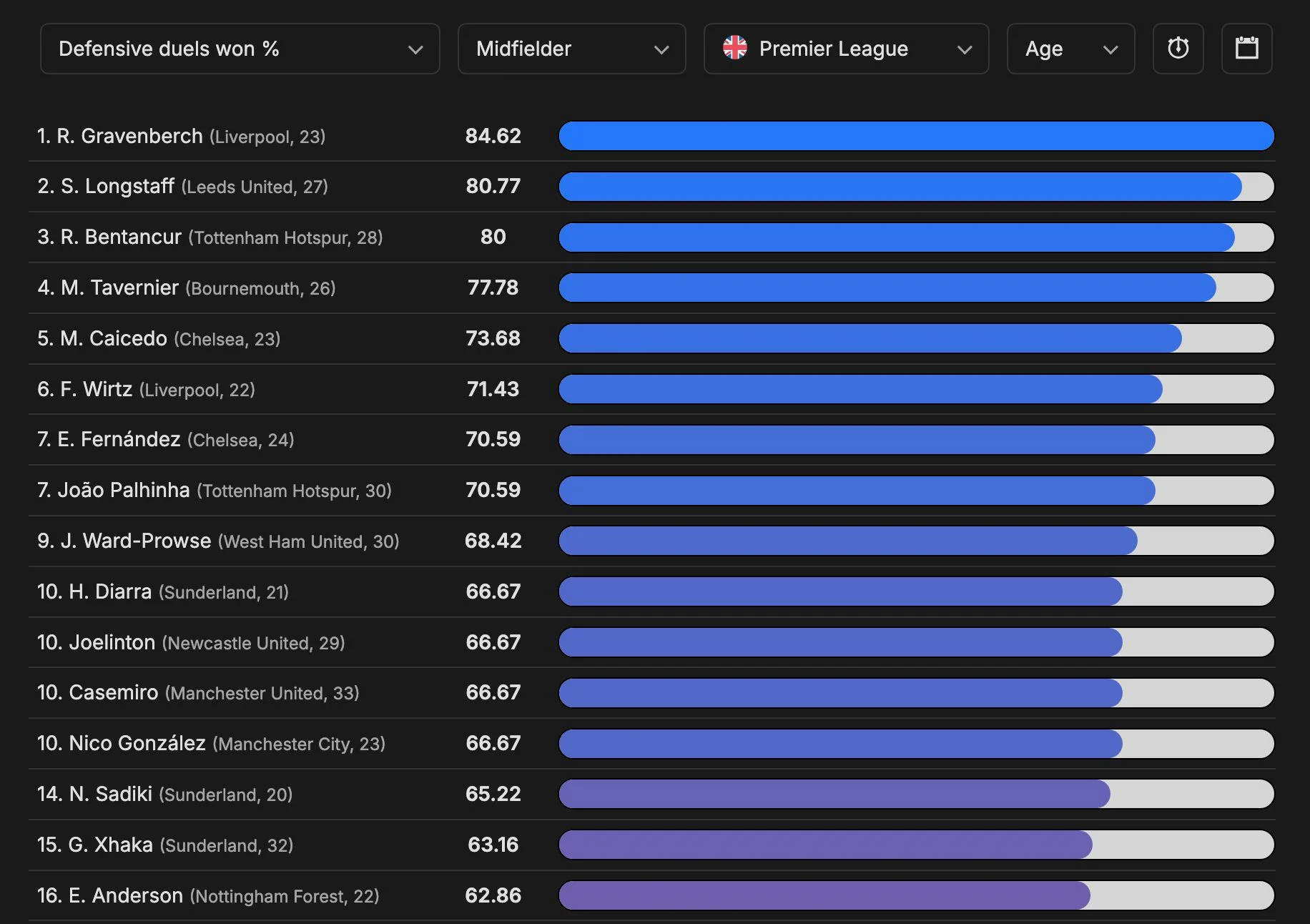The height and width of the screenshot is (924, 1310).
Task: Select the M. Tavernier player name
Action: pos(119,287)
